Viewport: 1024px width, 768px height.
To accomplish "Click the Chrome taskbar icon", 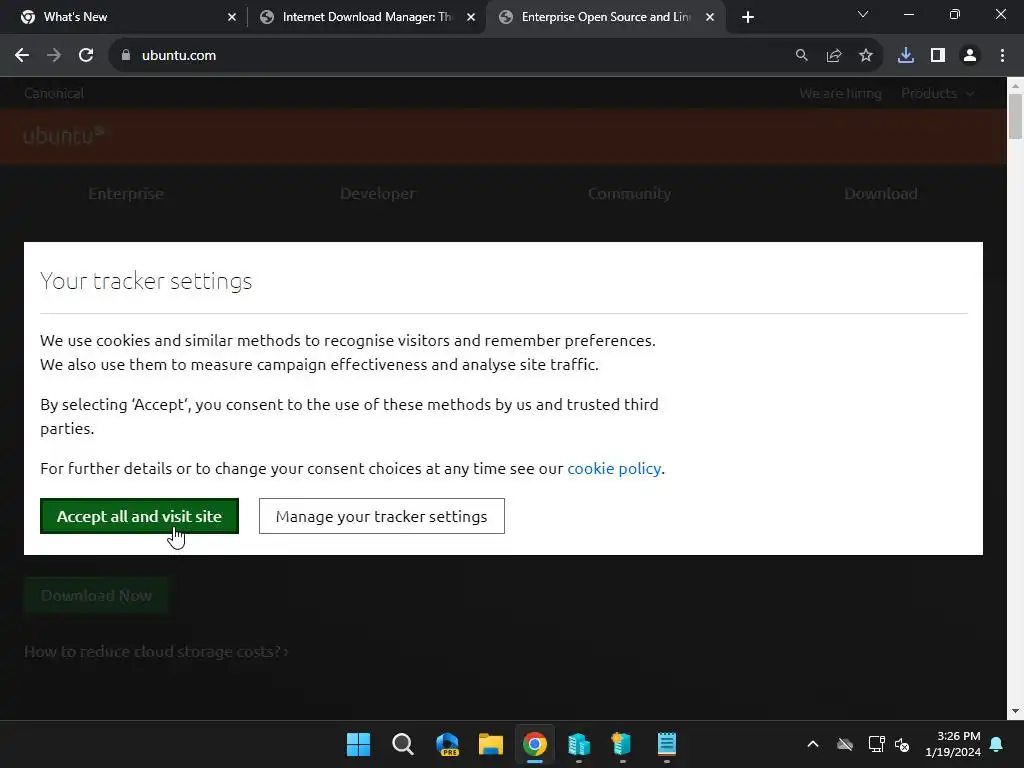I will 535,744.
